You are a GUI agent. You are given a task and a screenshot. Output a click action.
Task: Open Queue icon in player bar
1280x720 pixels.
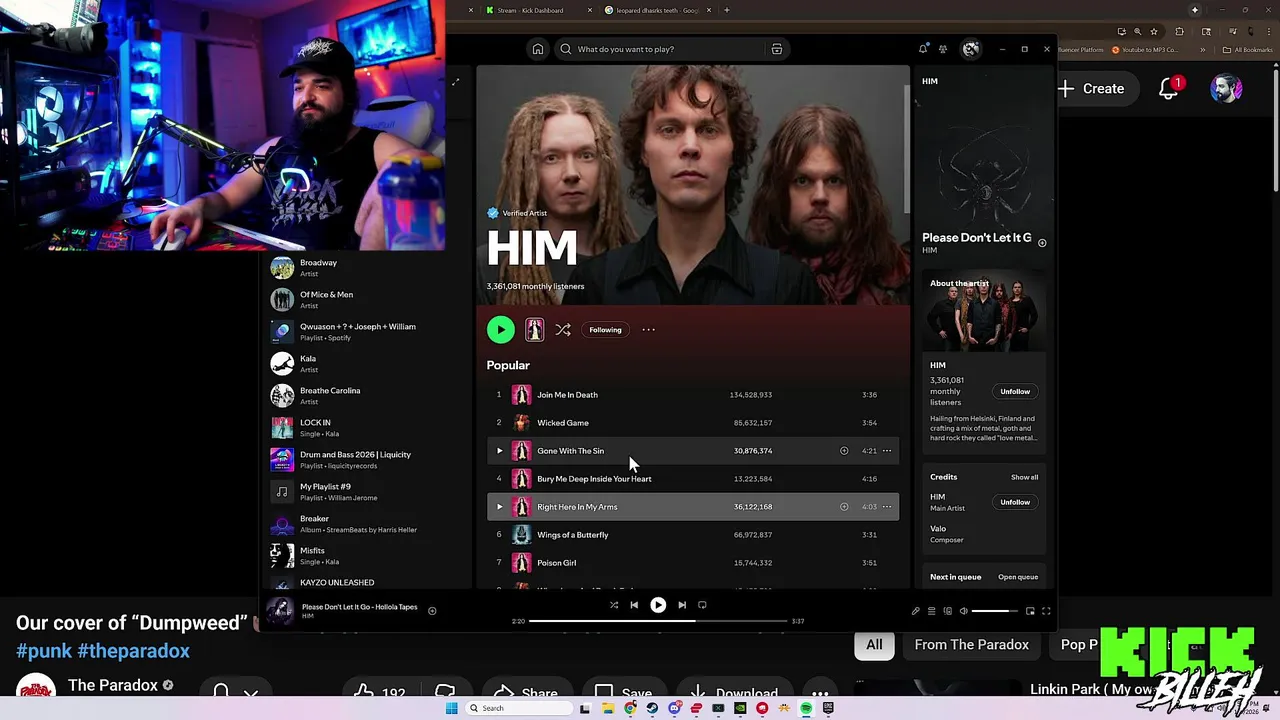(931, 611)
